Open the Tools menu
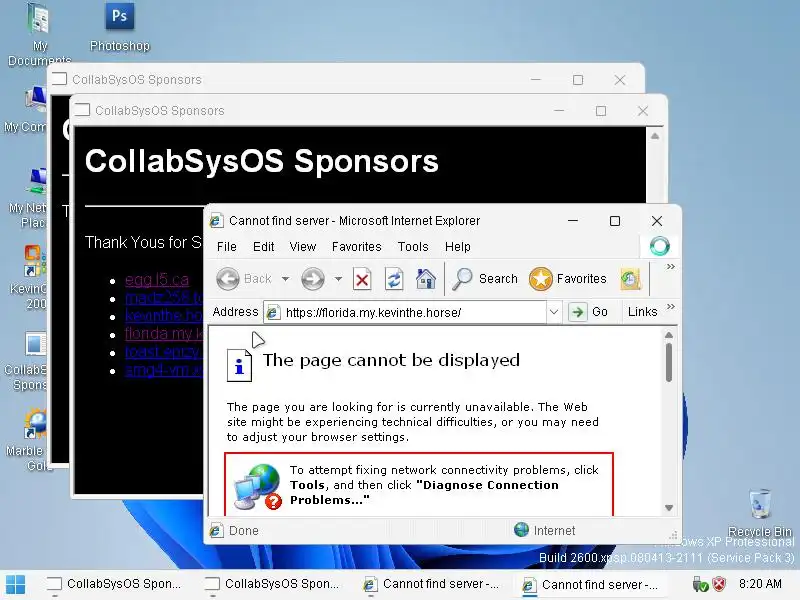 [x=413, y=247]
